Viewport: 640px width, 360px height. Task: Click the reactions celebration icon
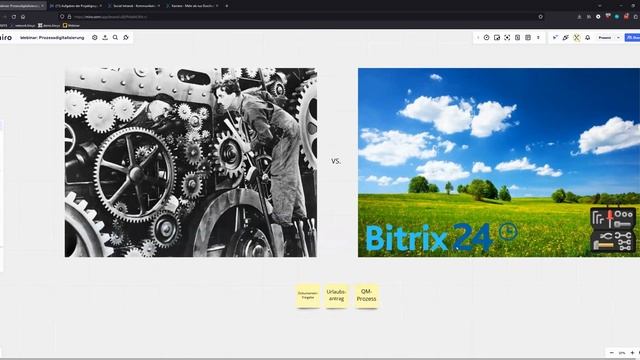click(566, 38)
